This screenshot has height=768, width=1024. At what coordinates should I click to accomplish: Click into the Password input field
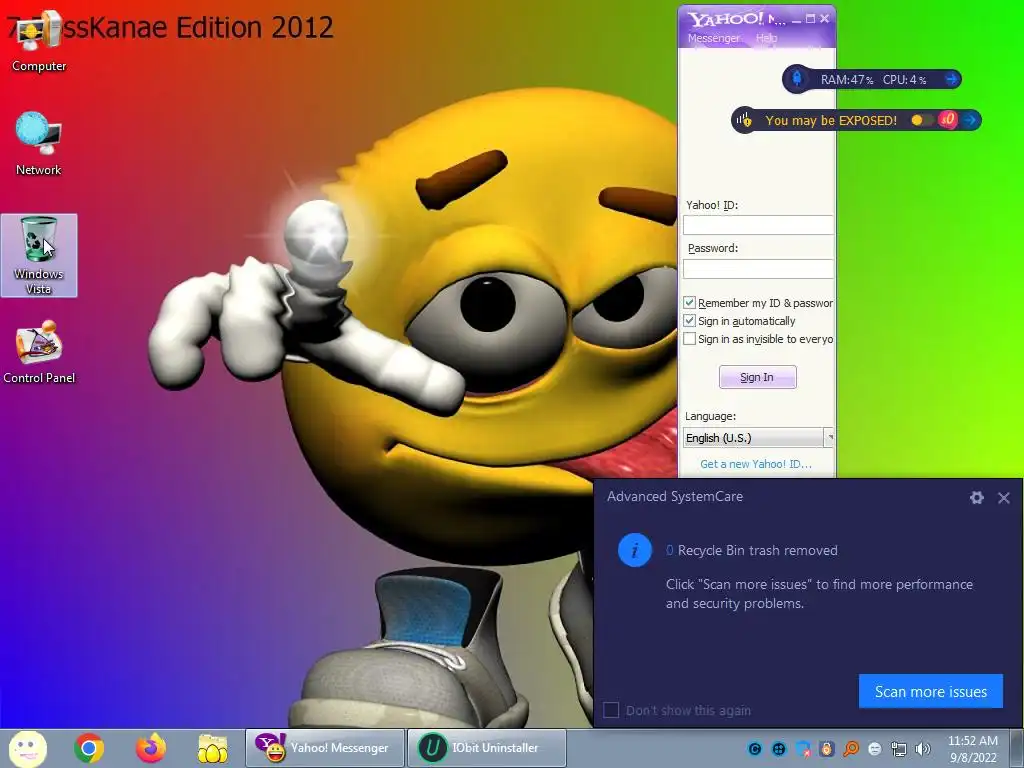[758, 268]
